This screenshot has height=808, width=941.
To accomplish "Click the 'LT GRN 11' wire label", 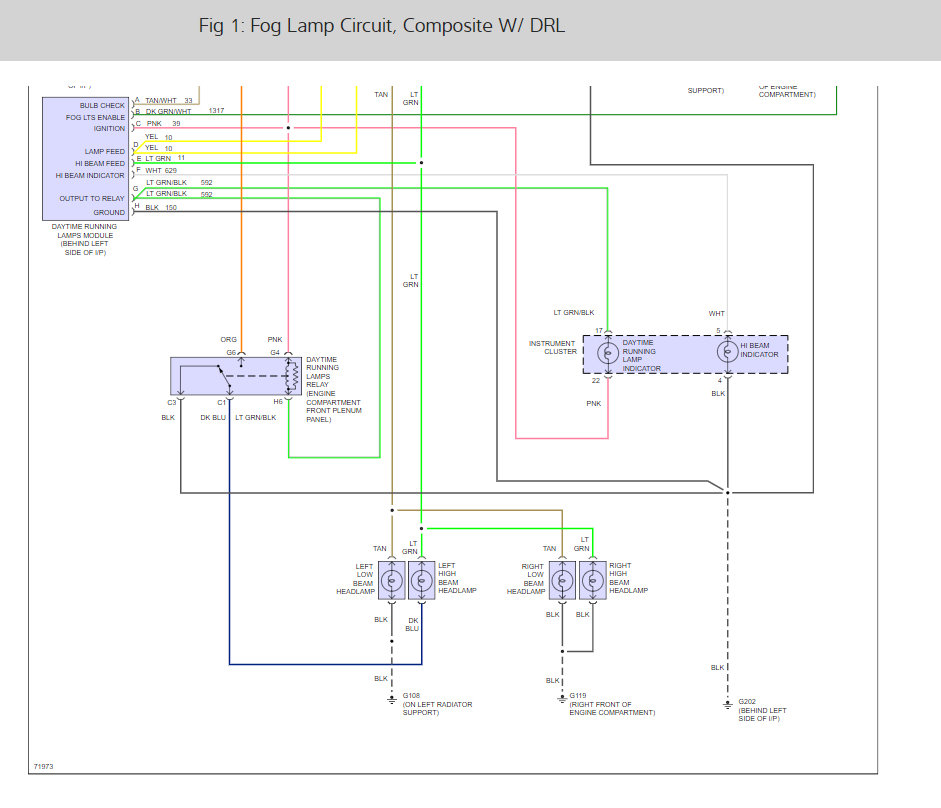I will [165, 158].
